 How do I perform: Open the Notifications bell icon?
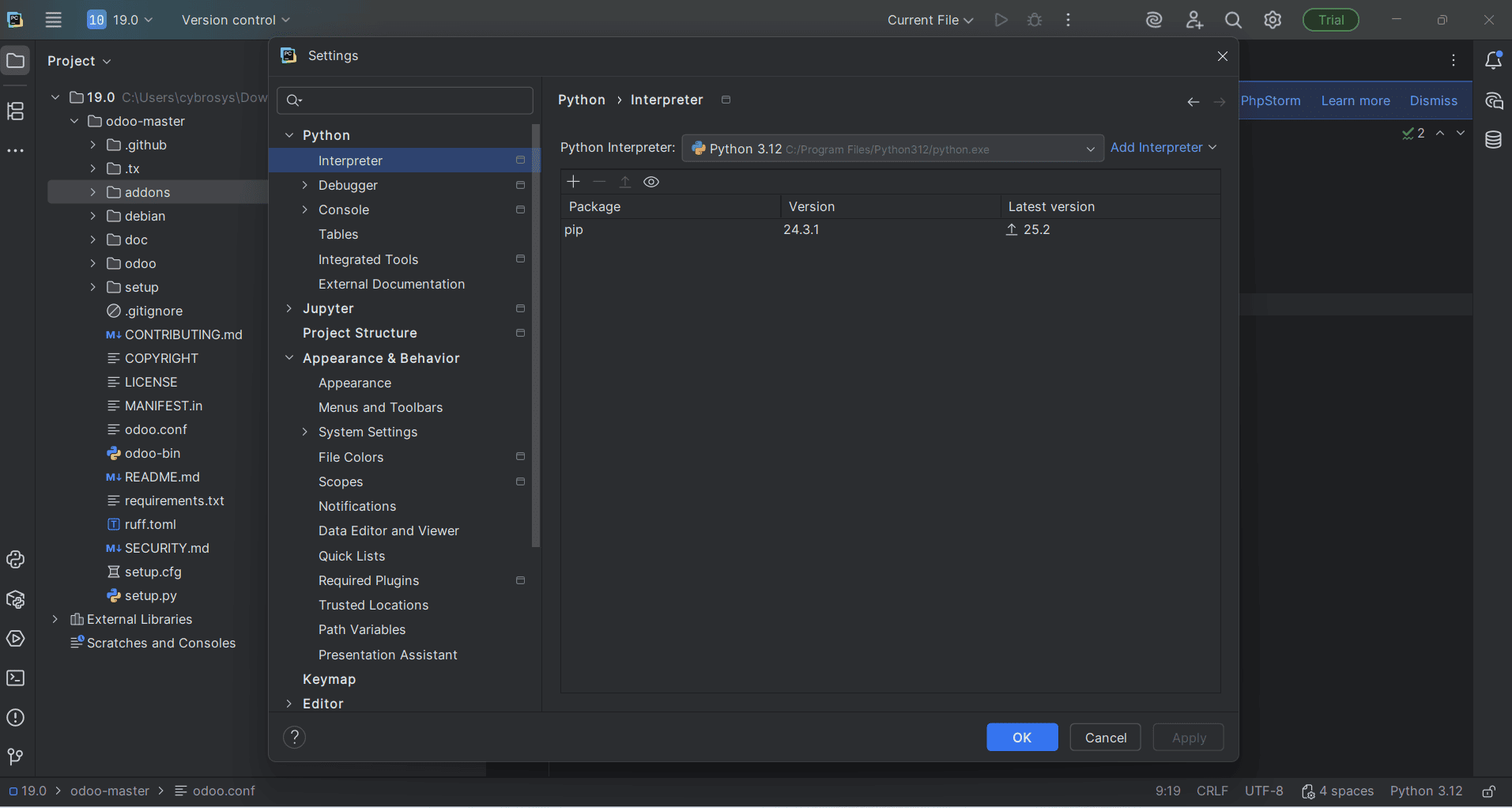point(1493,60)
